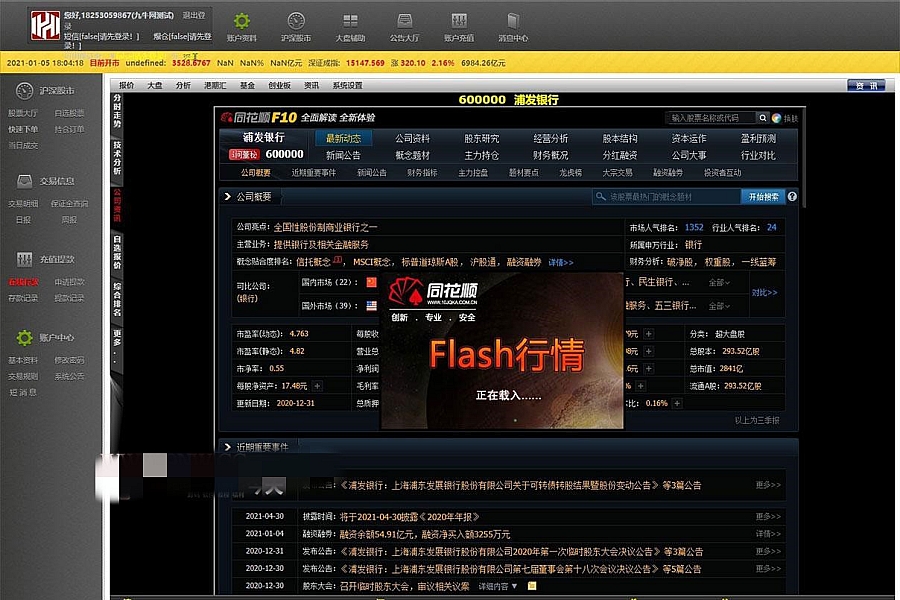
Task: Open the 创业板 menu
Action: (x=279, y=86)
